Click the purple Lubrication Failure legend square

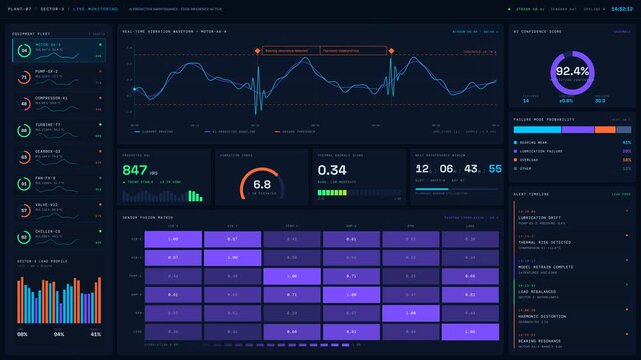[x=515, y=151]
